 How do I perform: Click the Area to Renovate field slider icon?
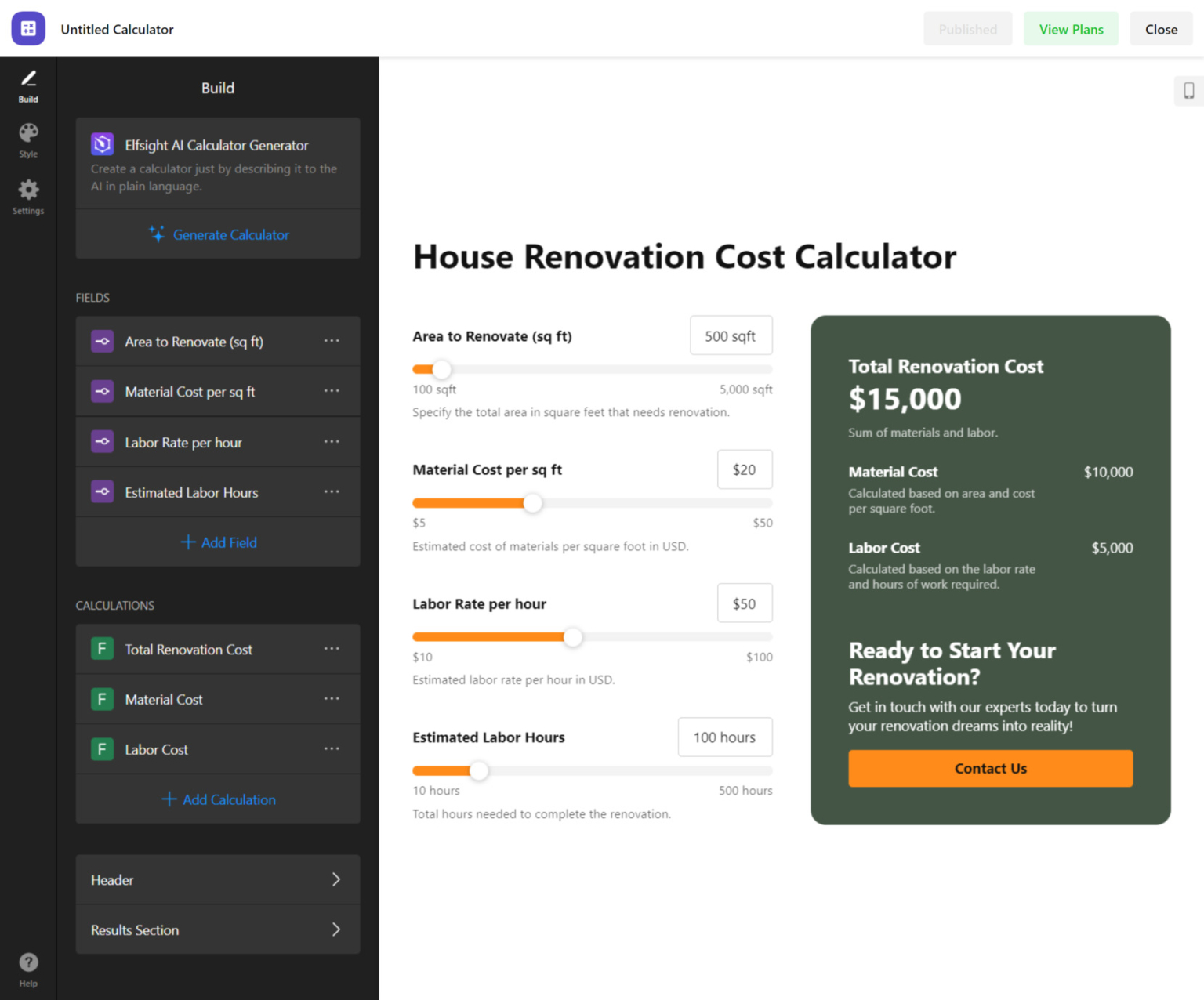pyautogui.click(x=102, y=341)
